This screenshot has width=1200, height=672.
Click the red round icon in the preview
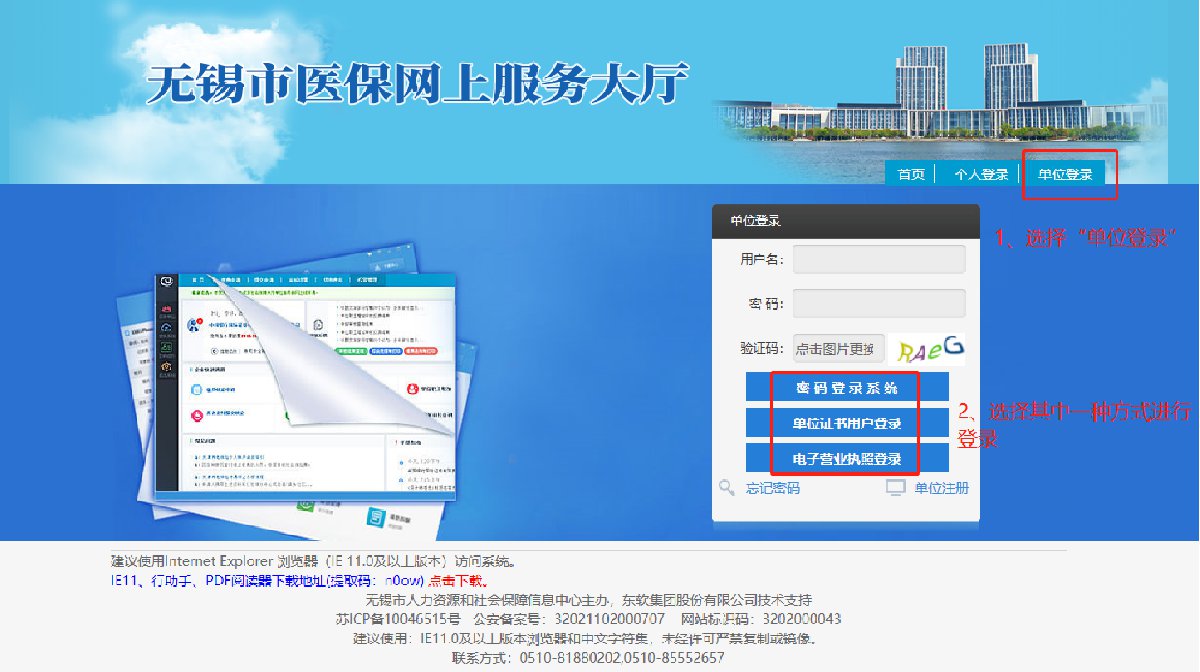point(411,388)
